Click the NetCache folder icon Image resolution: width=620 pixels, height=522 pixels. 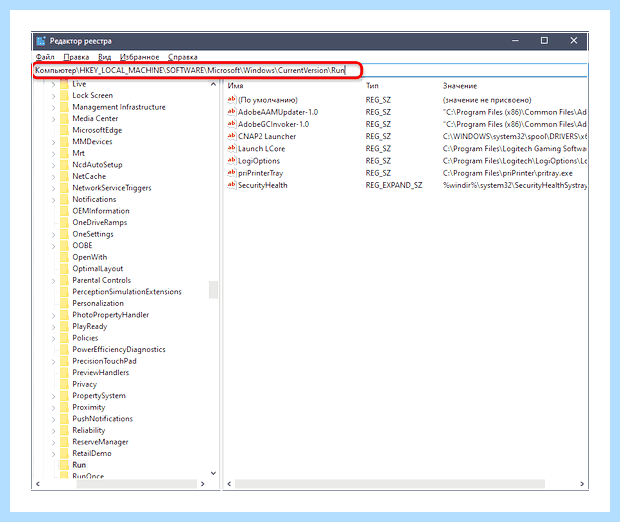[64, 176]
